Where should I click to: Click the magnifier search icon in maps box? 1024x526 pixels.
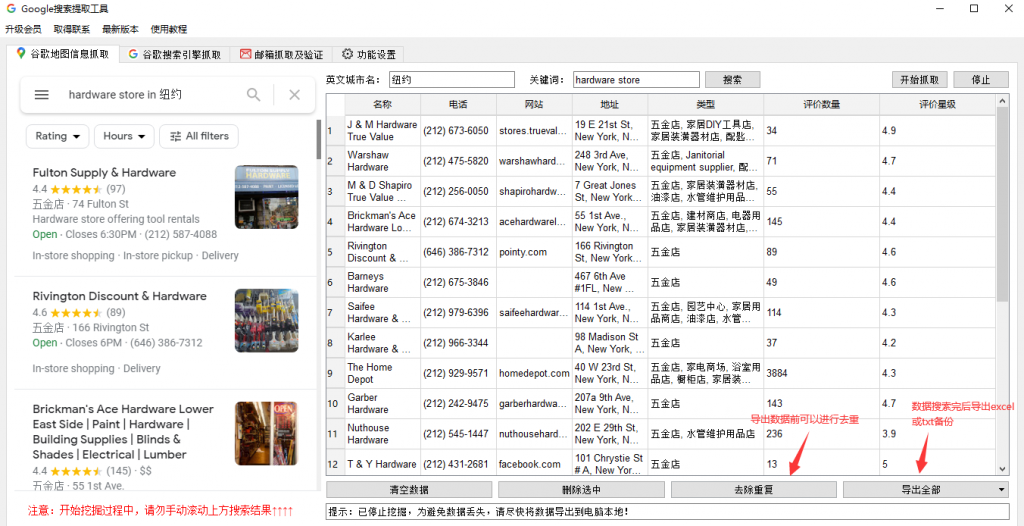(x=253, y=95)
